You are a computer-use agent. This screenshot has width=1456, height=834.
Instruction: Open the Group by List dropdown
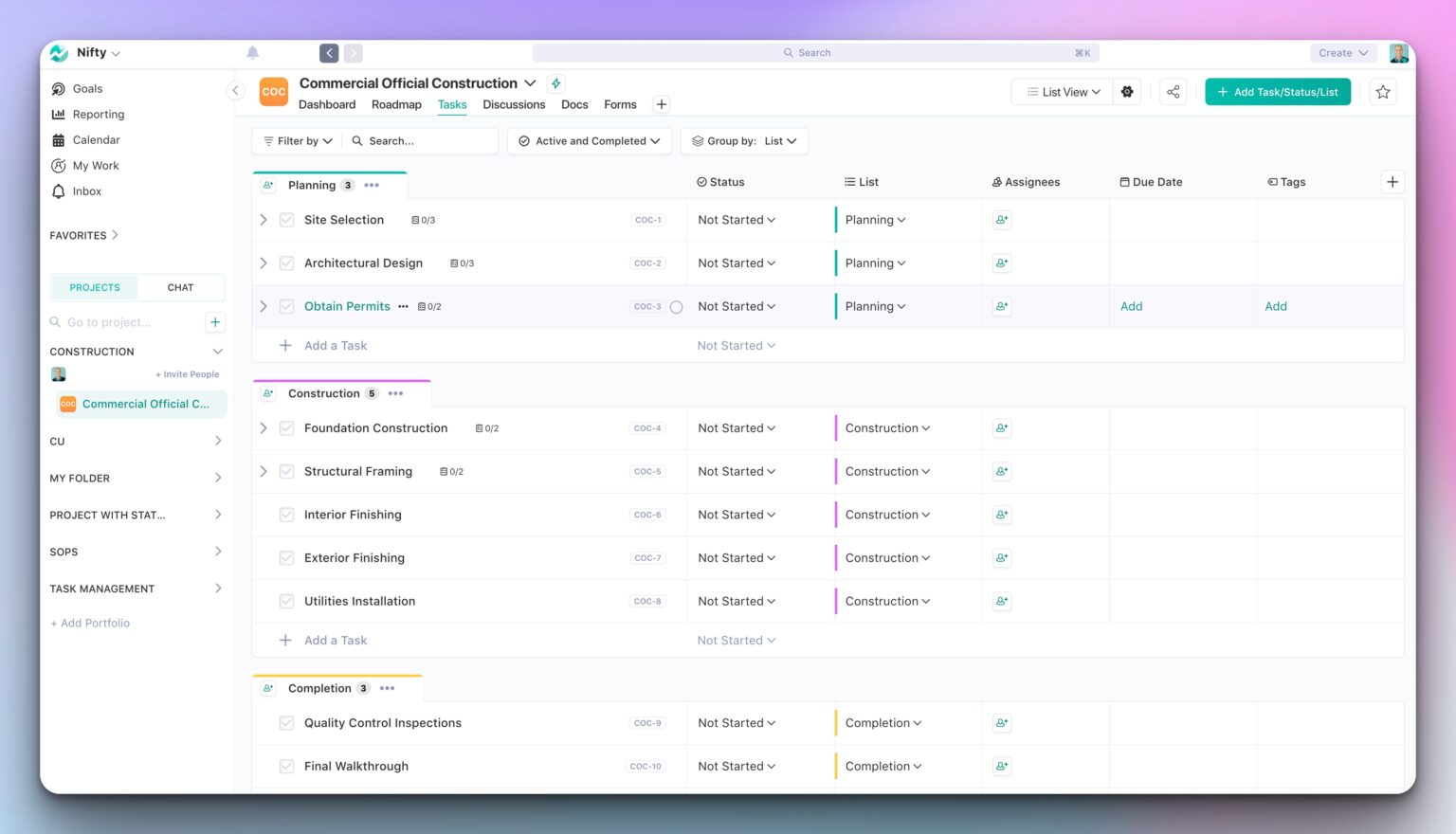(x=744, y=141)
